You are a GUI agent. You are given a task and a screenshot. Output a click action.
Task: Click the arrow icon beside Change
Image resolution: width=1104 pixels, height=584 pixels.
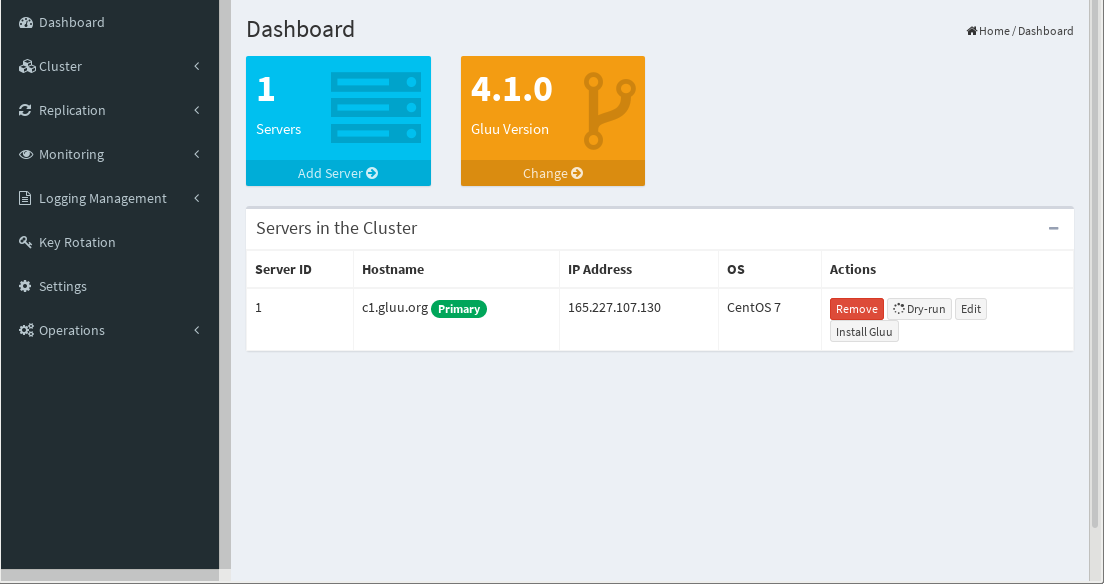point(577,173)
